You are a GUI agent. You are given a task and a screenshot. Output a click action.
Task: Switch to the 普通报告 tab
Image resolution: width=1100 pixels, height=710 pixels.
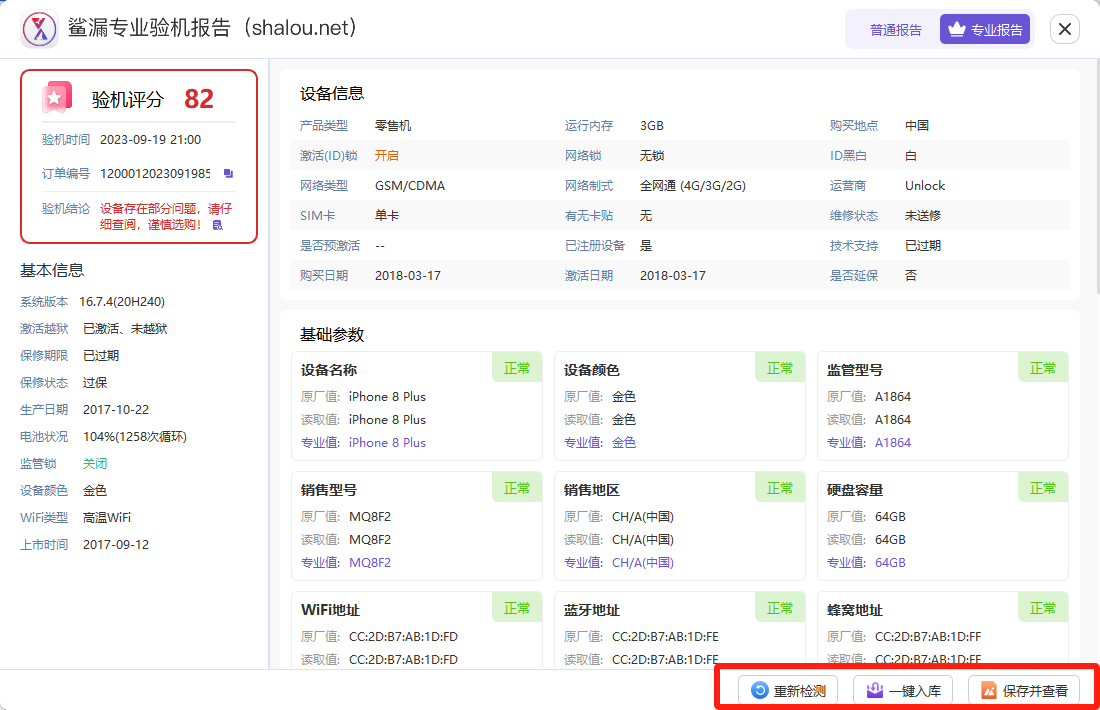tap(895, 29)
